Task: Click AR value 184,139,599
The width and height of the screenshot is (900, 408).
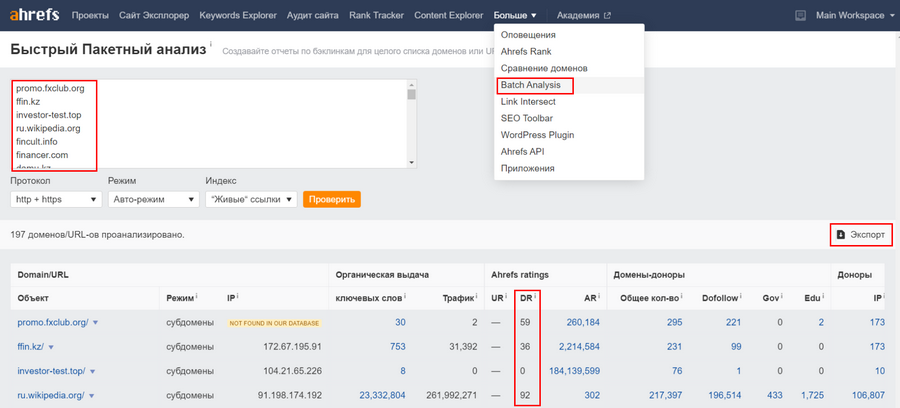Action: click(x=575, y=372)
